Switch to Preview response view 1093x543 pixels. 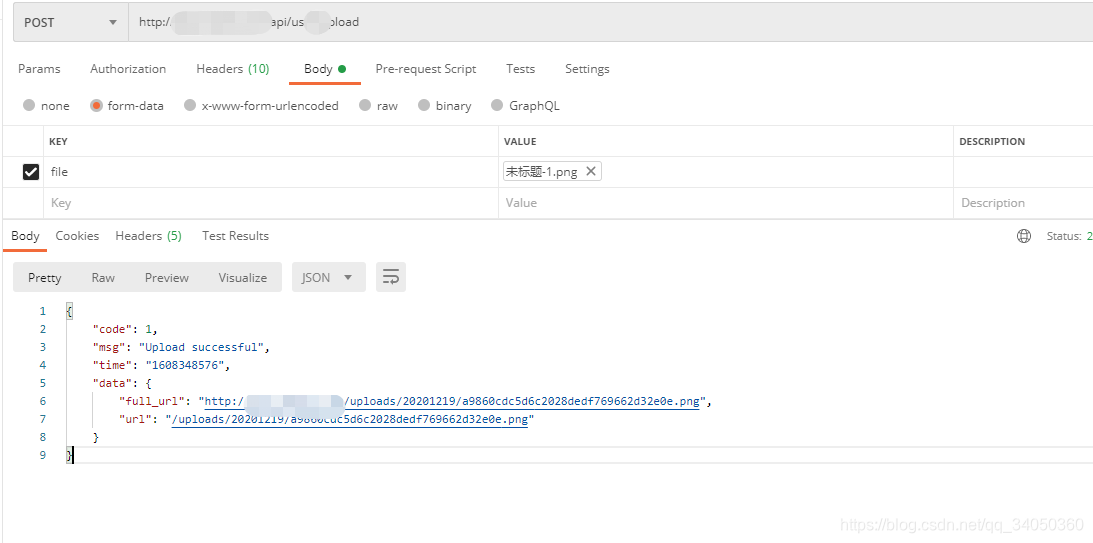point(167,277)
